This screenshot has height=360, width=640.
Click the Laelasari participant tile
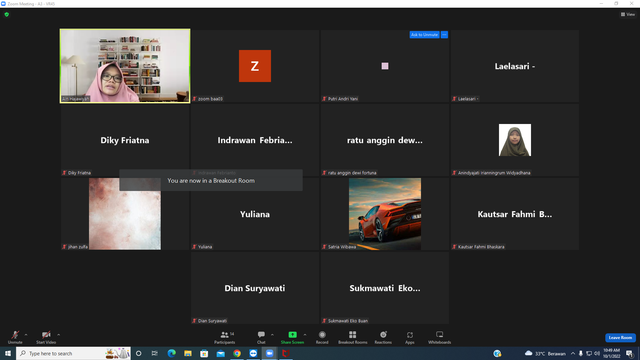(x=515, y=66)
